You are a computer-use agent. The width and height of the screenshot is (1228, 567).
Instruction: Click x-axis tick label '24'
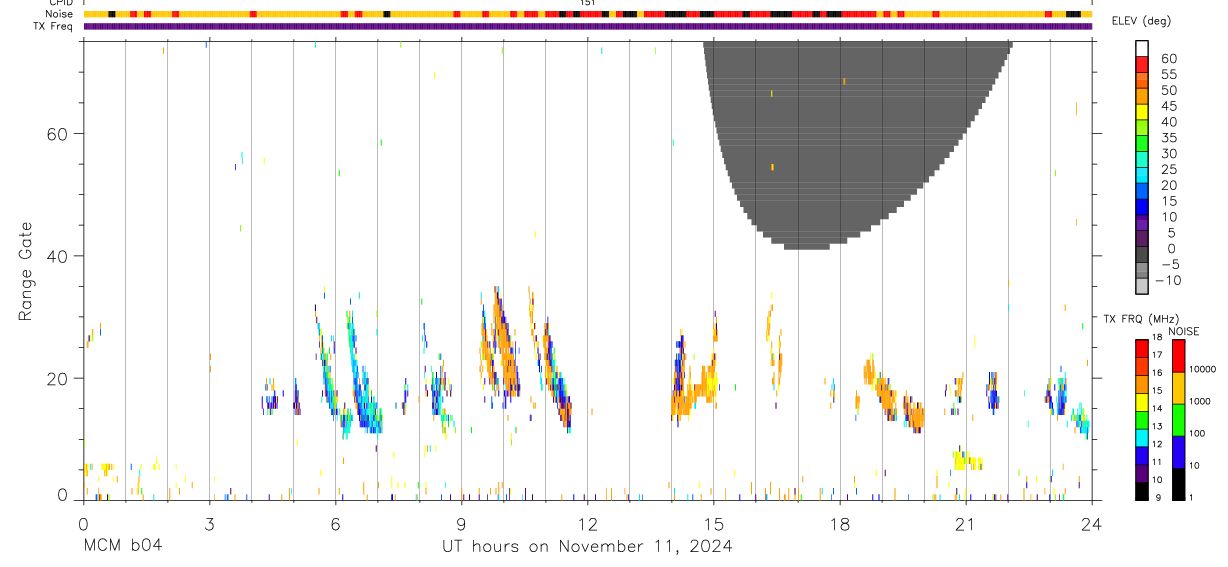coord(1092,523)
